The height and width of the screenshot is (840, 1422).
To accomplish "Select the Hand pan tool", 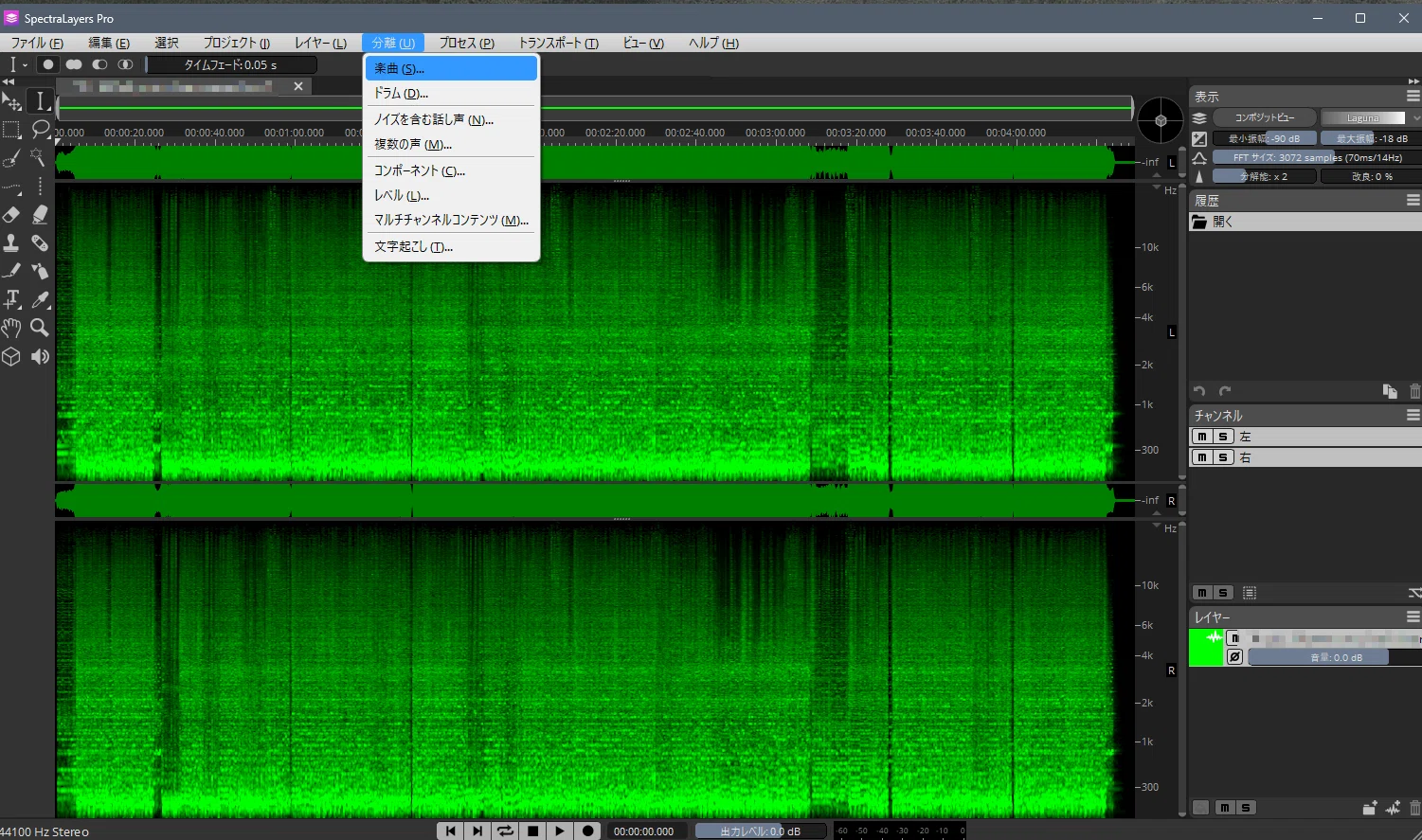I will click(x=11, y=328).
